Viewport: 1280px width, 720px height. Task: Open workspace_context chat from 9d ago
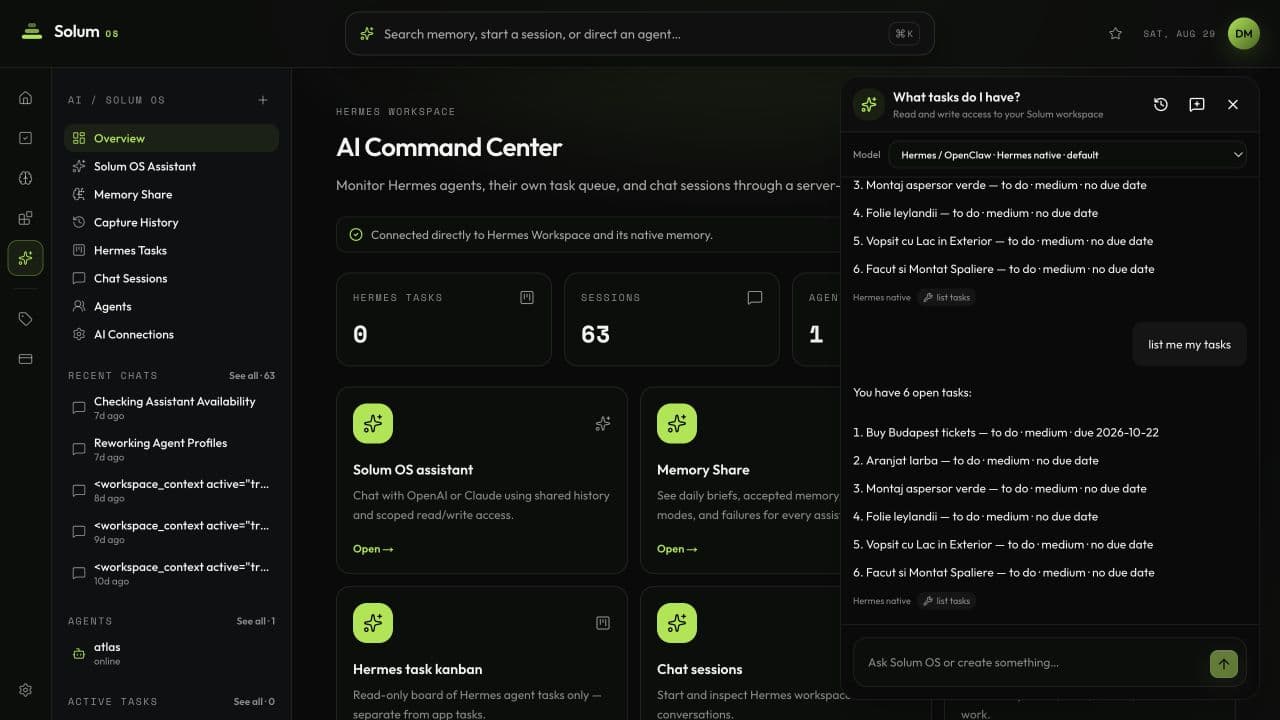(171, 532)
